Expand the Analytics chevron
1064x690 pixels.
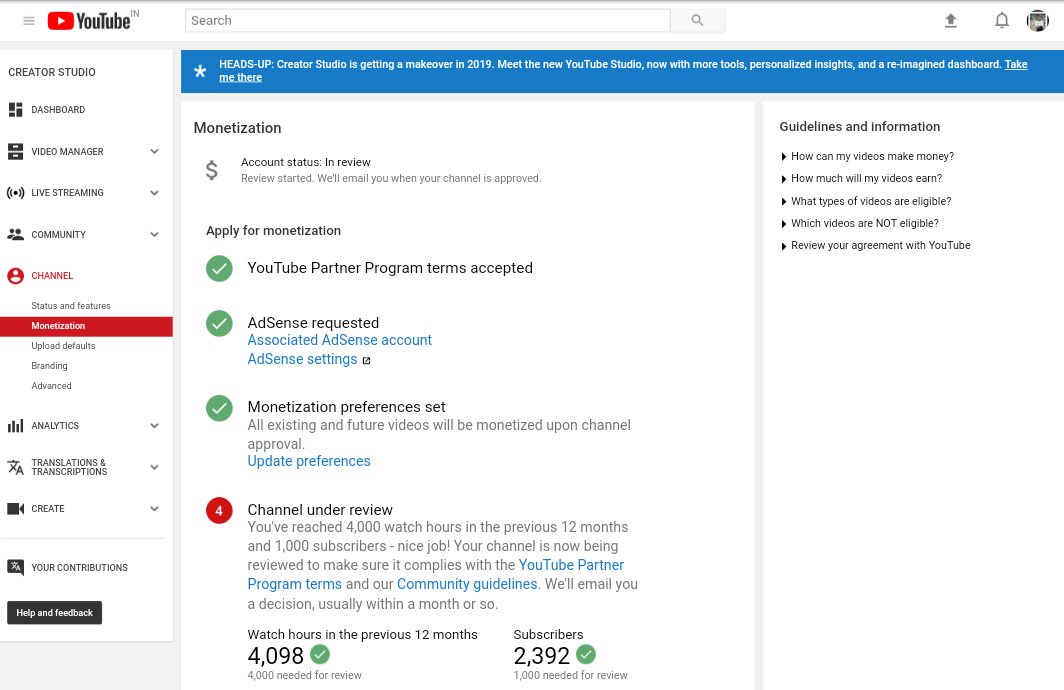click(155, 426)
